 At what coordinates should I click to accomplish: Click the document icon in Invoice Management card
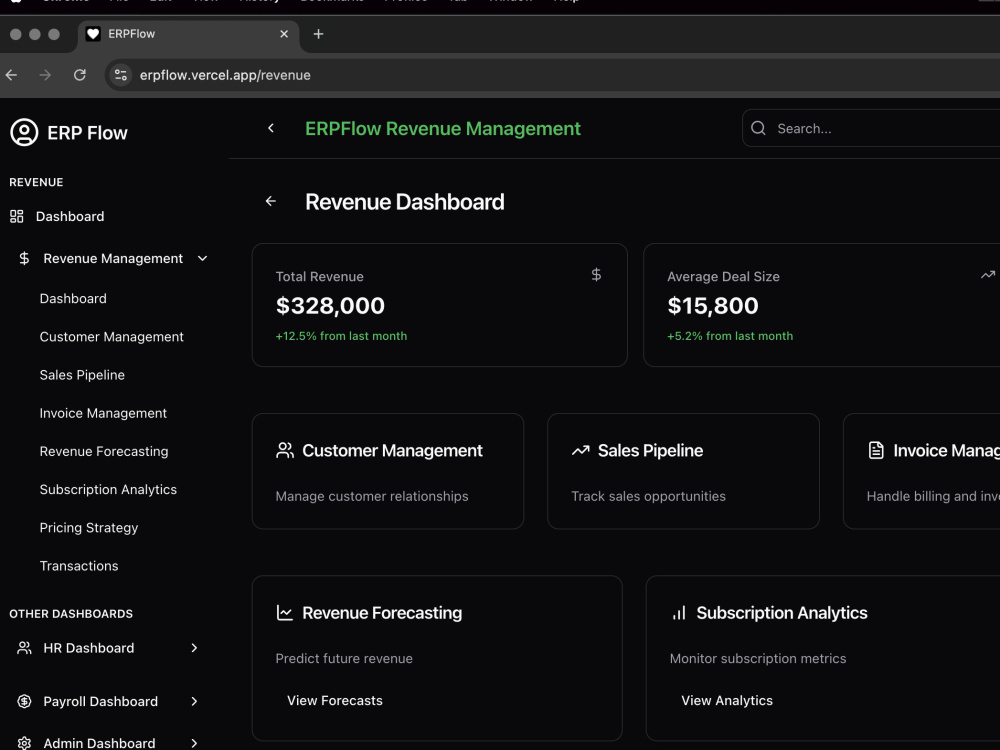876,450
